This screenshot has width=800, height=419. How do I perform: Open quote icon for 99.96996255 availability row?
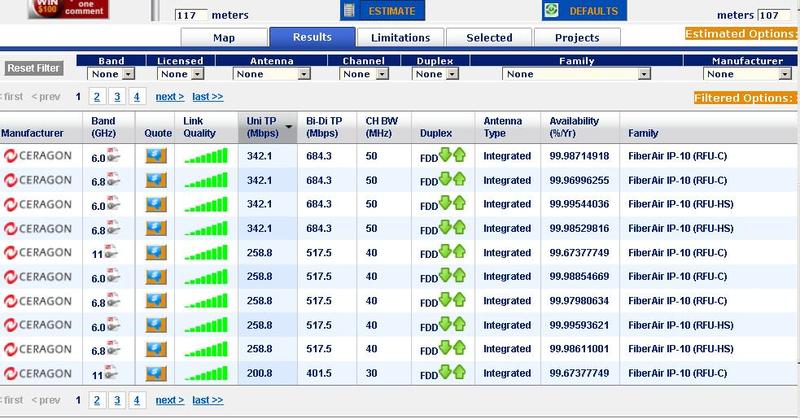click(x=156, y=180)
